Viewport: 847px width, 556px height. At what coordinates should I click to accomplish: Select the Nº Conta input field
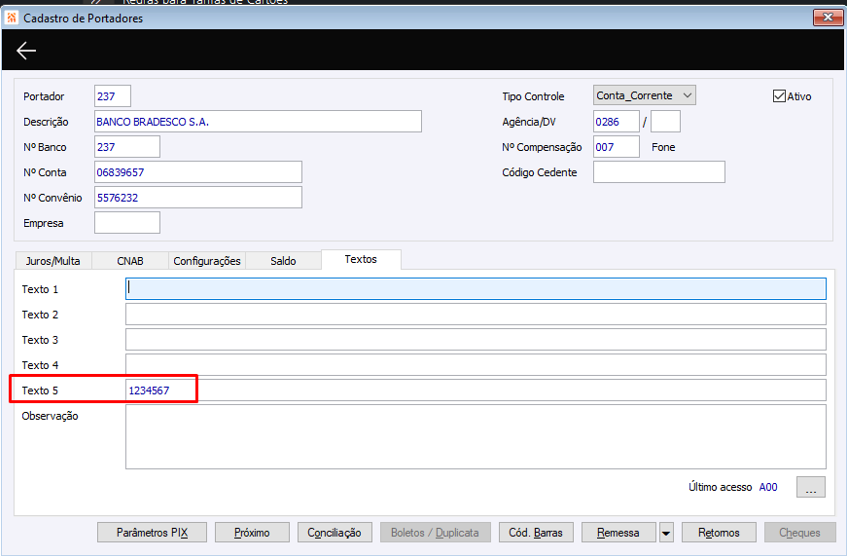click(198, 172)
